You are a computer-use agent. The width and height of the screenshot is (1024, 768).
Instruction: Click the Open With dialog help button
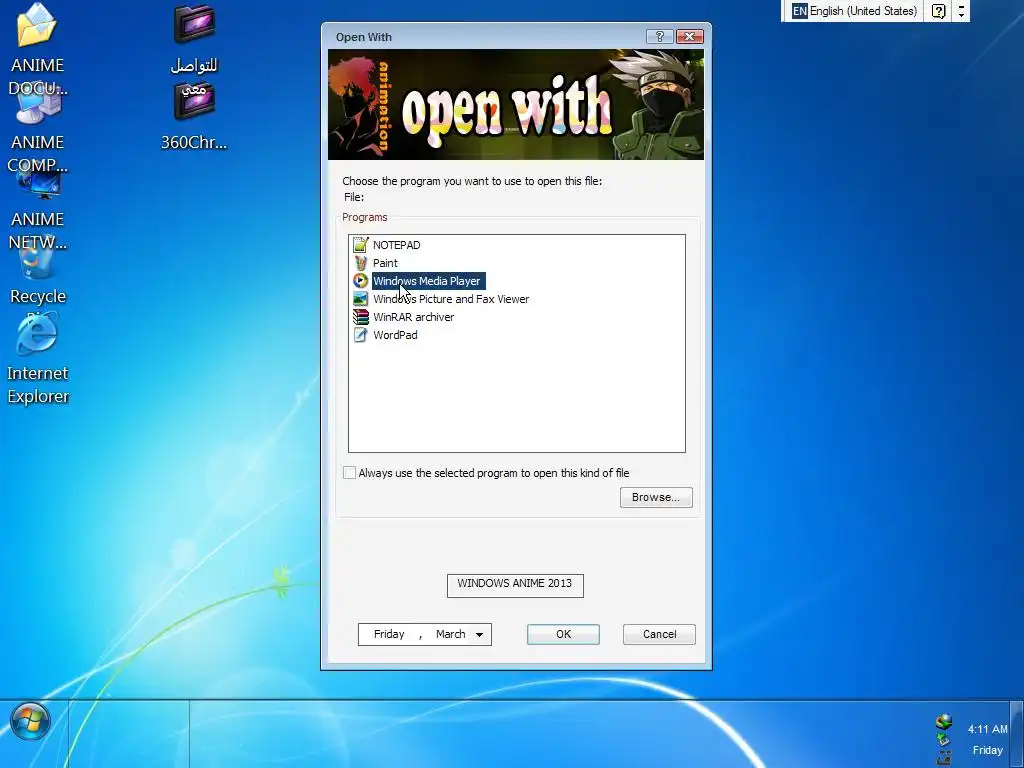coord(659,37)
